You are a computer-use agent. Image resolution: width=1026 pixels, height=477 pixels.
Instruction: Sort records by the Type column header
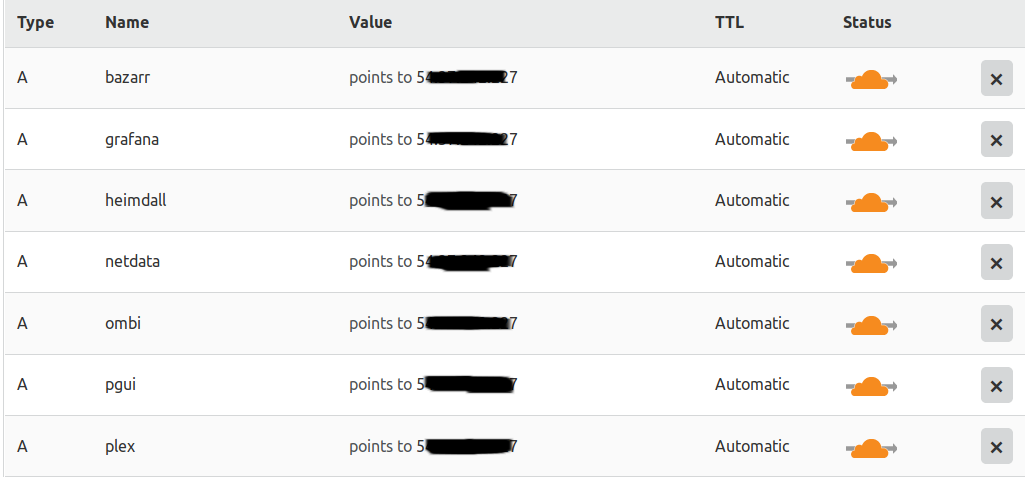click(x=35, y=23)
